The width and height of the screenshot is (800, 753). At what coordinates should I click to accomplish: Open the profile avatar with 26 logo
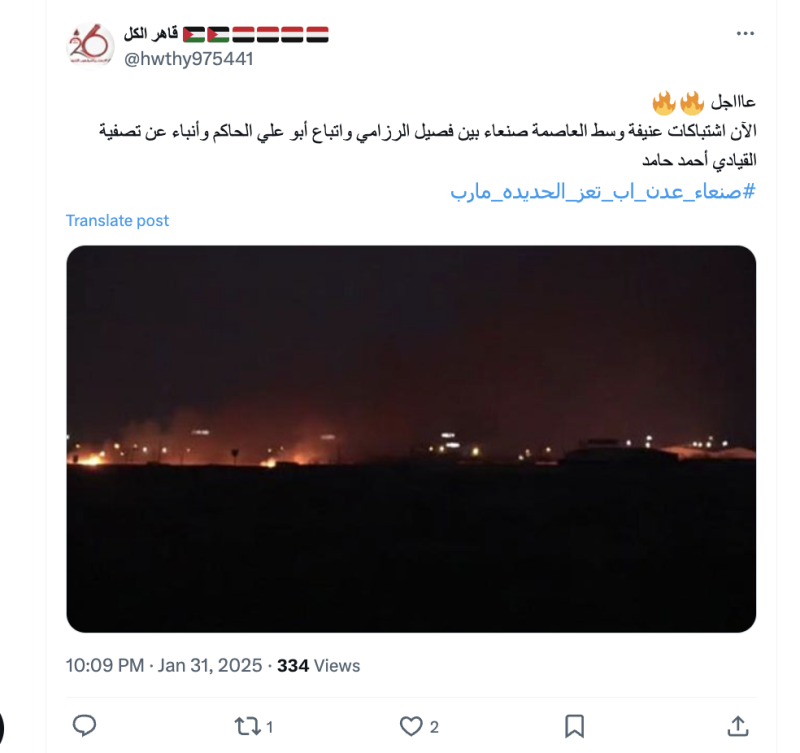tap(90, 45)
